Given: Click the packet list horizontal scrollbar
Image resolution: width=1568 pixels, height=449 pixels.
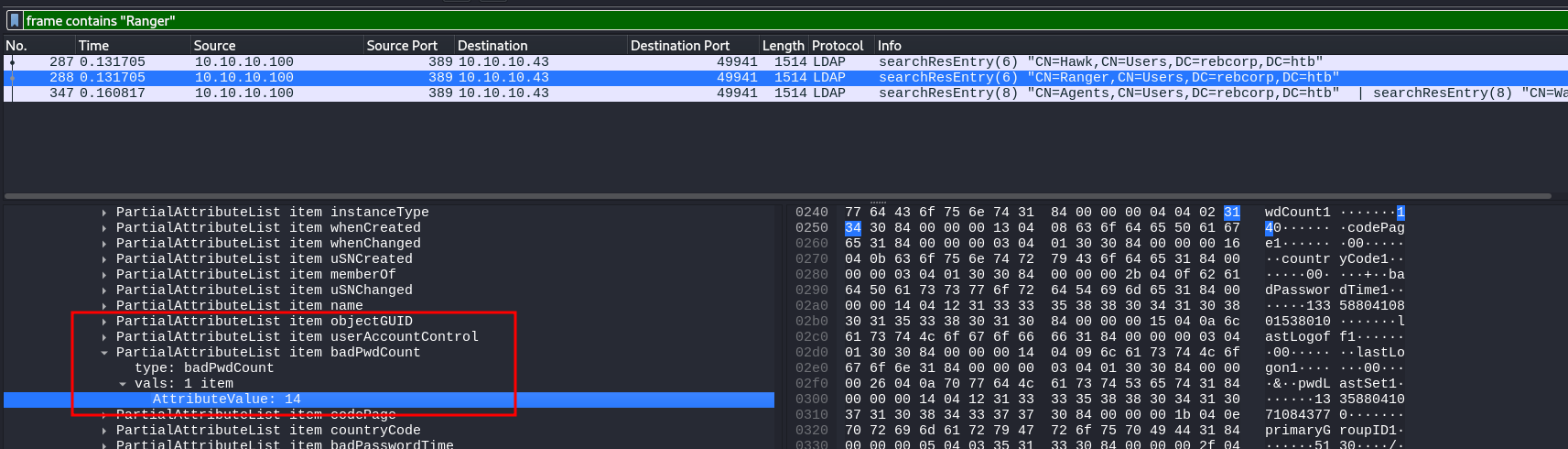Looking at the screenshot, I should pos(778,196).
